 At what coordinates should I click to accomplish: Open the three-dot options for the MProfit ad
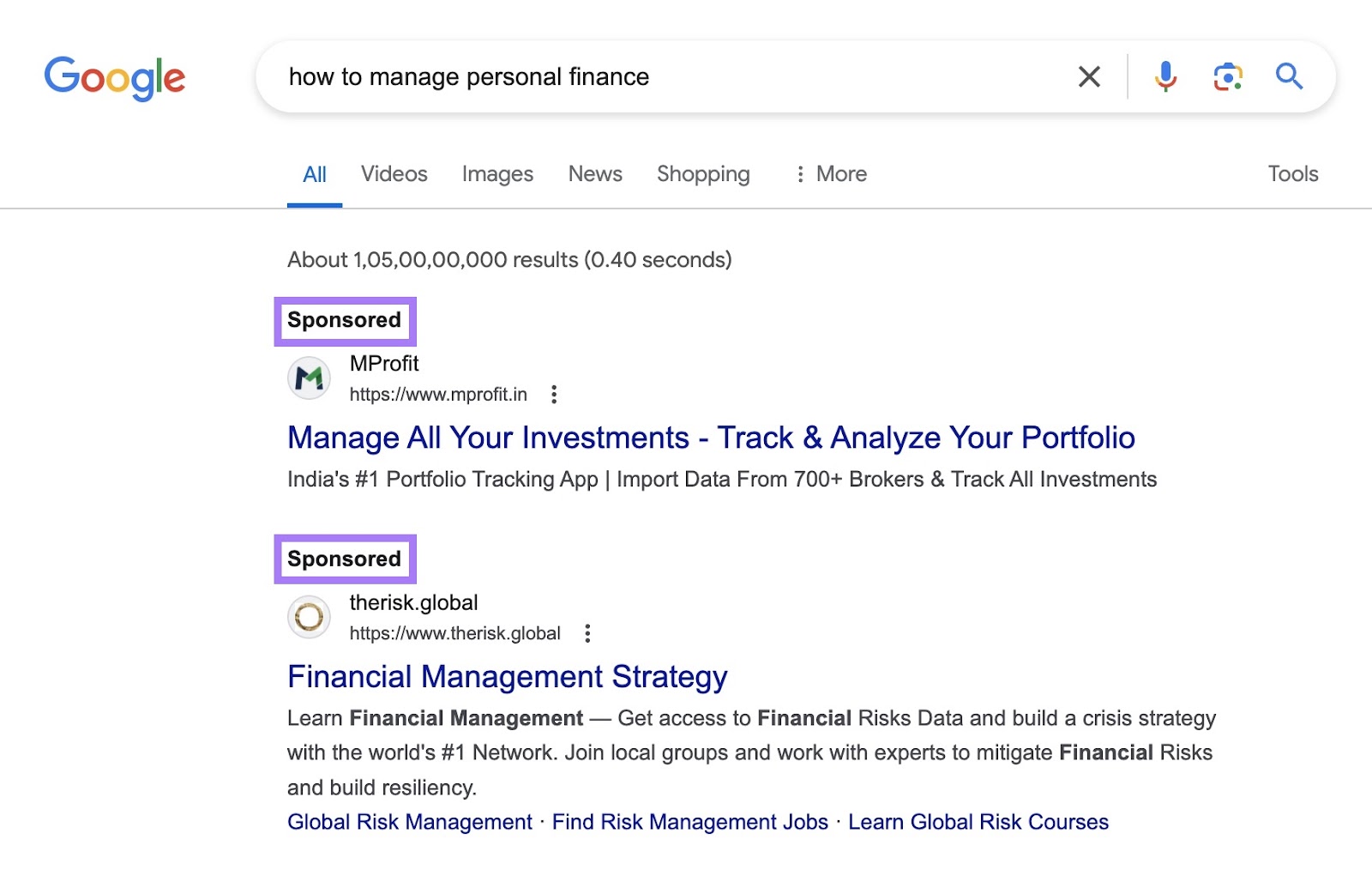tap(555, 395)
